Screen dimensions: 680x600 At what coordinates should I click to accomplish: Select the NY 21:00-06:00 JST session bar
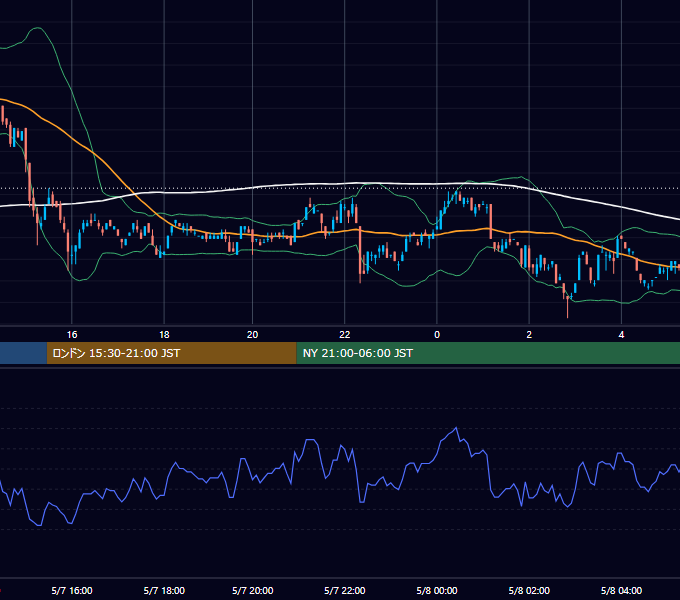(488, 353)
